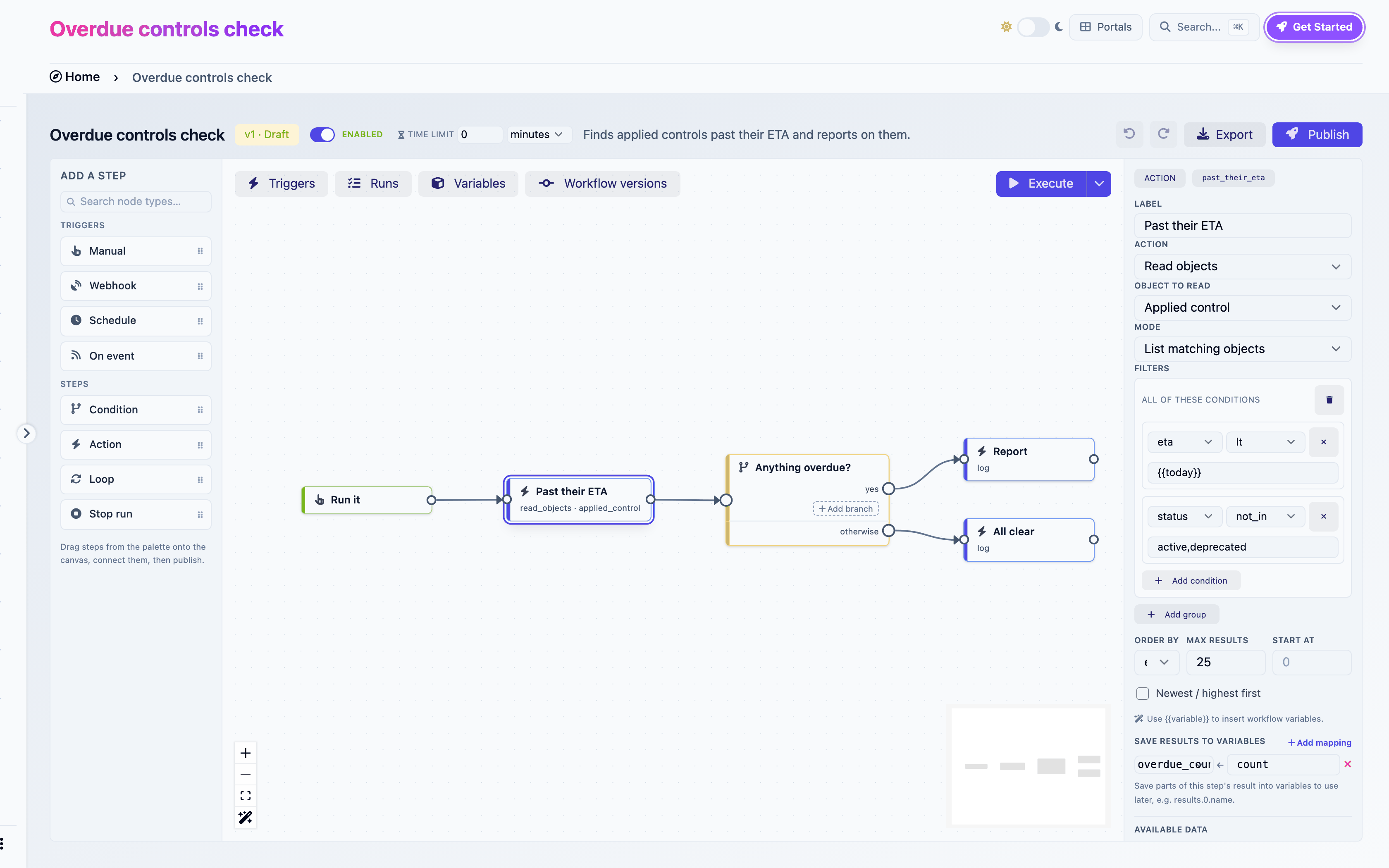This screenshot has height=868, width=1389.
Task: Zoom in the canvas with plus icon
Action: click(246, 753)
